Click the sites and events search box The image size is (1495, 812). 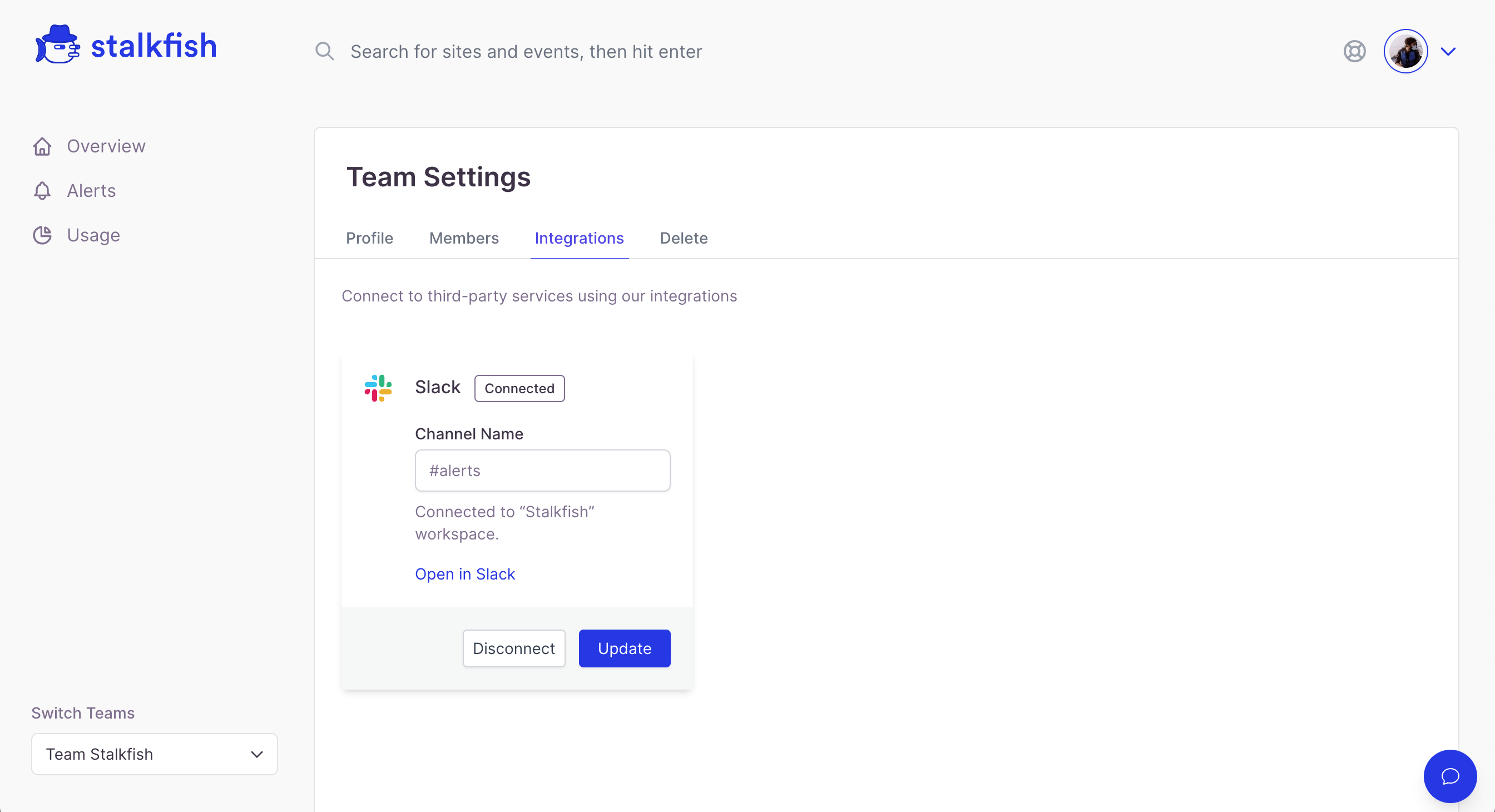[x=526, y=52]
